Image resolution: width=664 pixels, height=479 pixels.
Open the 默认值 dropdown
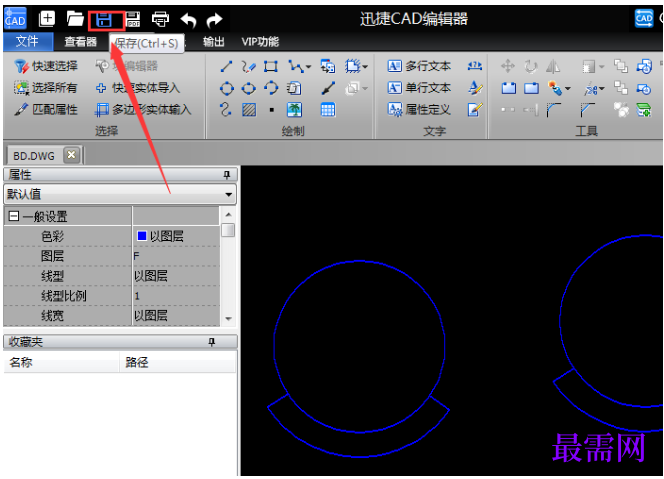pos(229,194)
